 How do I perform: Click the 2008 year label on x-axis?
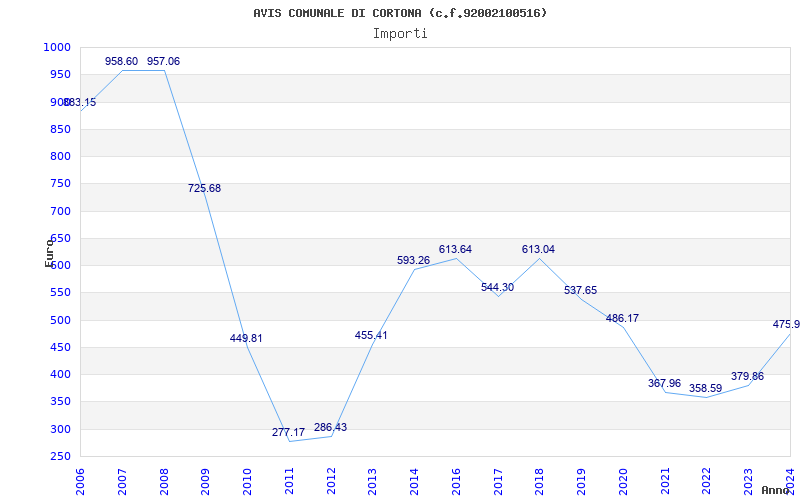click(x=164, y=481)
